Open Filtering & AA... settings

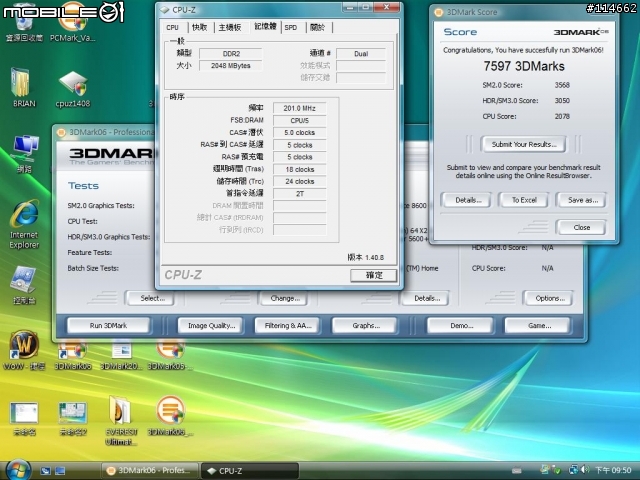click(288, 326)
